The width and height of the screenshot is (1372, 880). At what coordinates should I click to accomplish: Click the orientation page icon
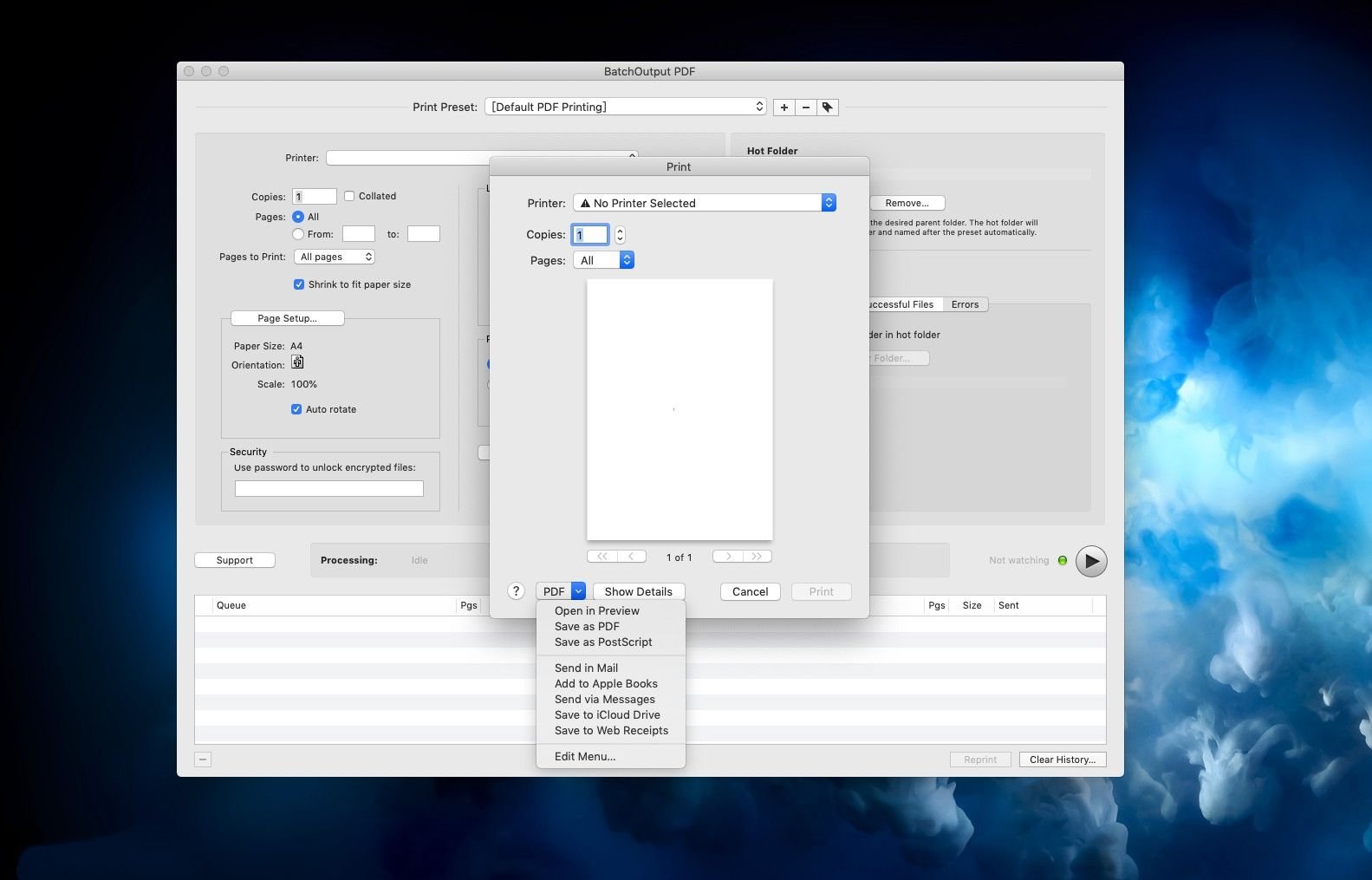click(x=297, y=362)
